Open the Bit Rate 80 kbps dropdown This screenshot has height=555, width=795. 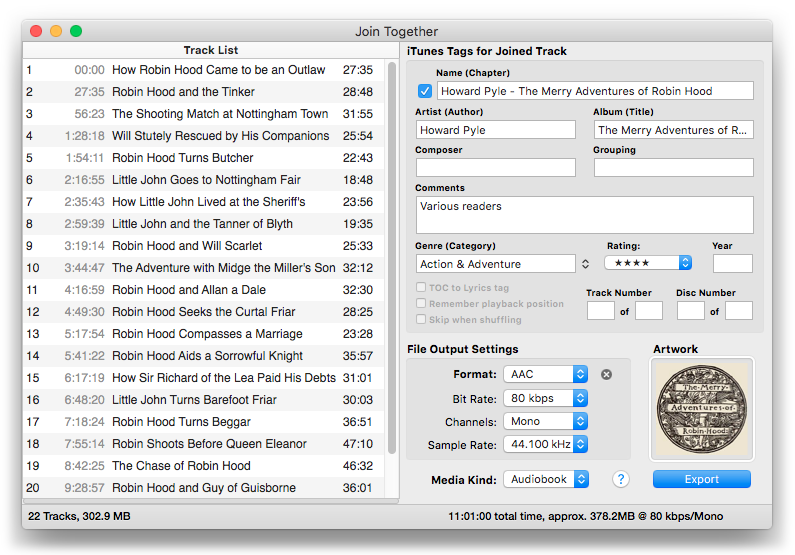point(546,398)
